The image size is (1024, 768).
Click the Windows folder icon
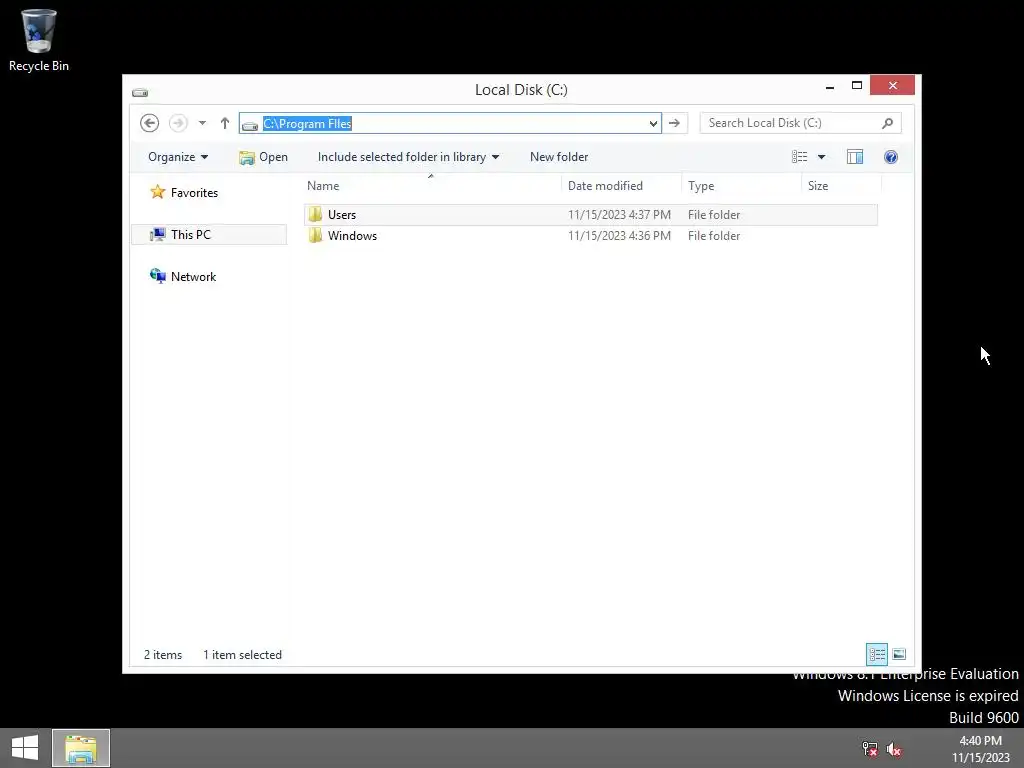(315, 235)
